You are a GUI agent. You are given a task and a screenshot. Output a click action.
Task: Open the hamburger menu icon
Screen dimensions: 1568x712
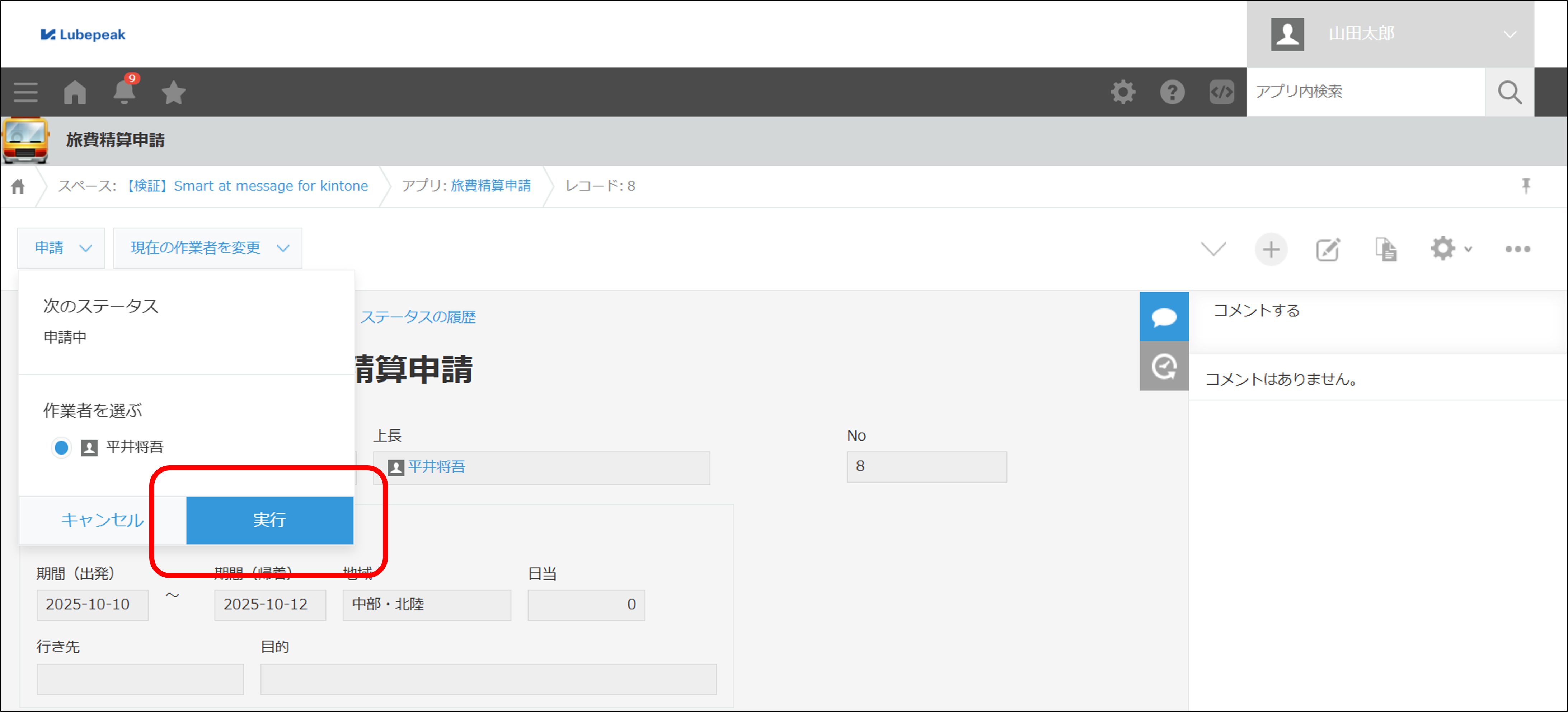click(25, 93)
